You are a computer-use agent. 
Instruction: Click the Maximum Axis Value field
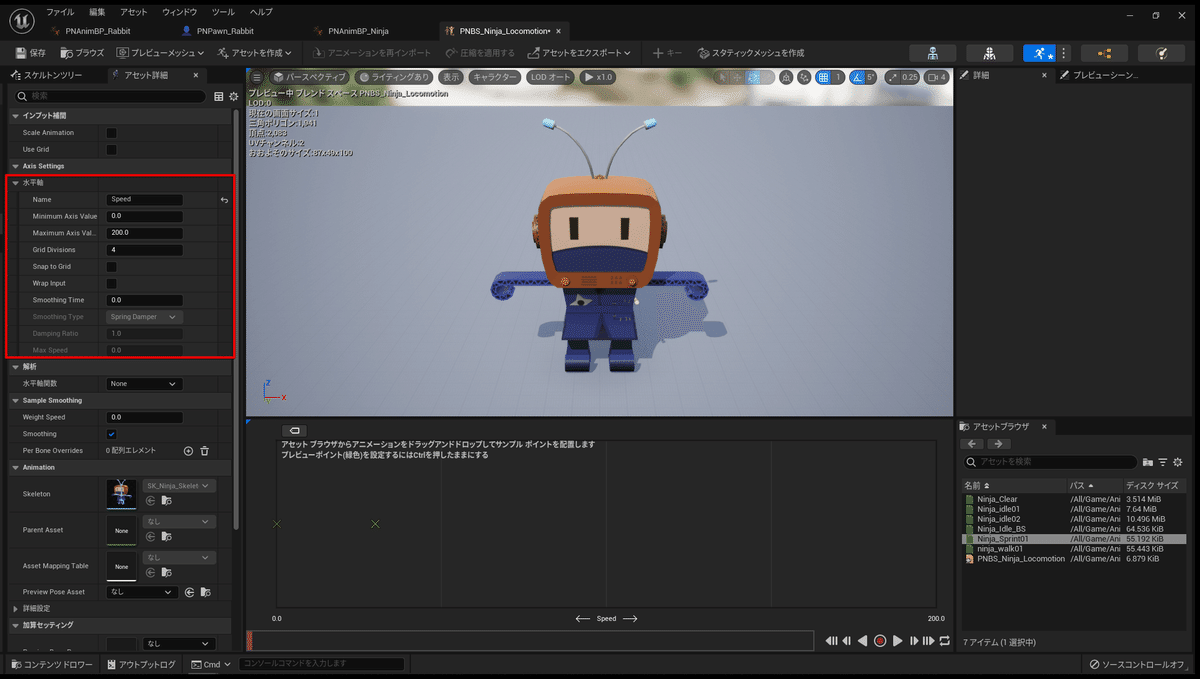[145, 233]
